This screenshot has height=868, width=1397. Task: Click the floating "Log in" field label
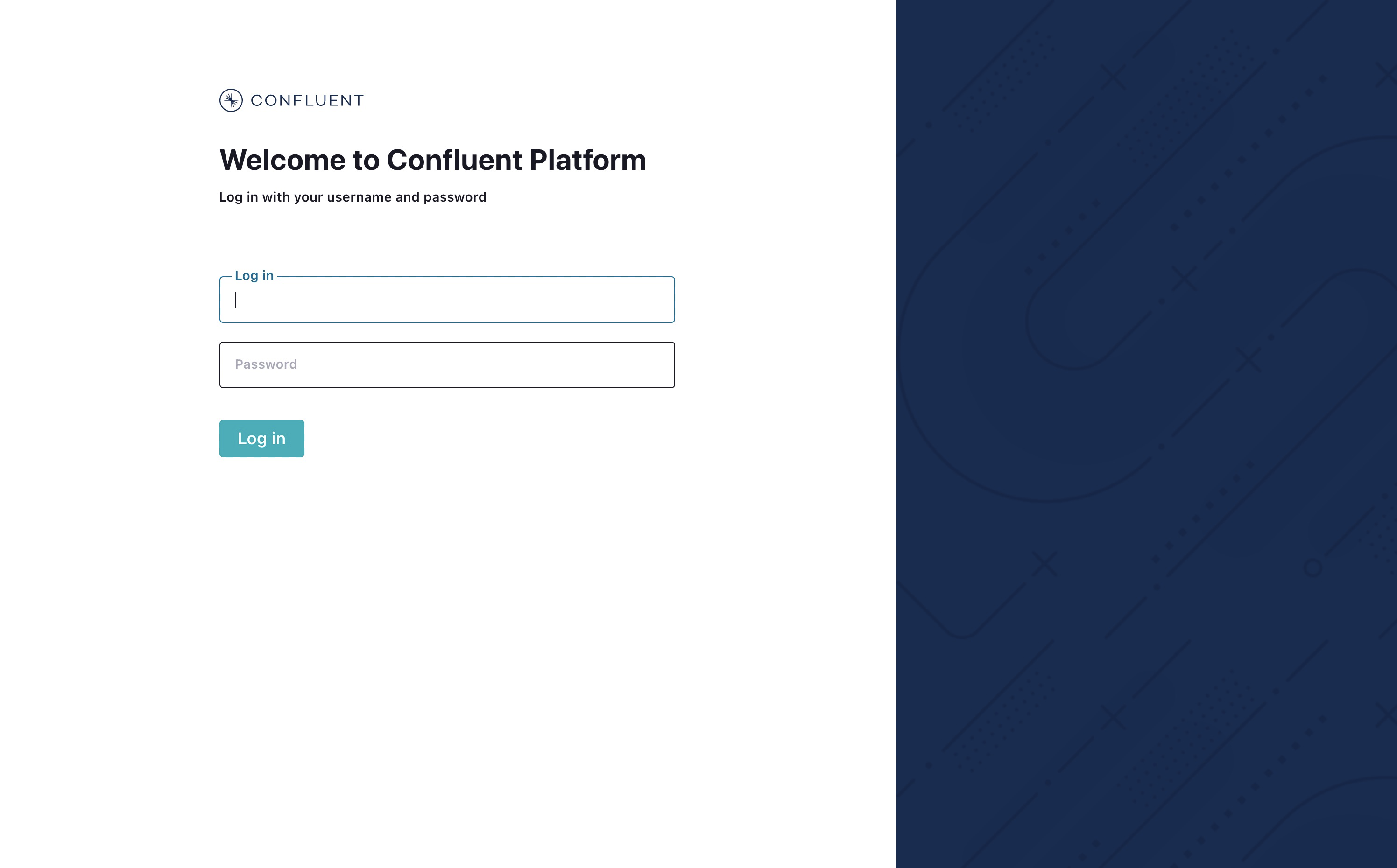pos(254,275)
